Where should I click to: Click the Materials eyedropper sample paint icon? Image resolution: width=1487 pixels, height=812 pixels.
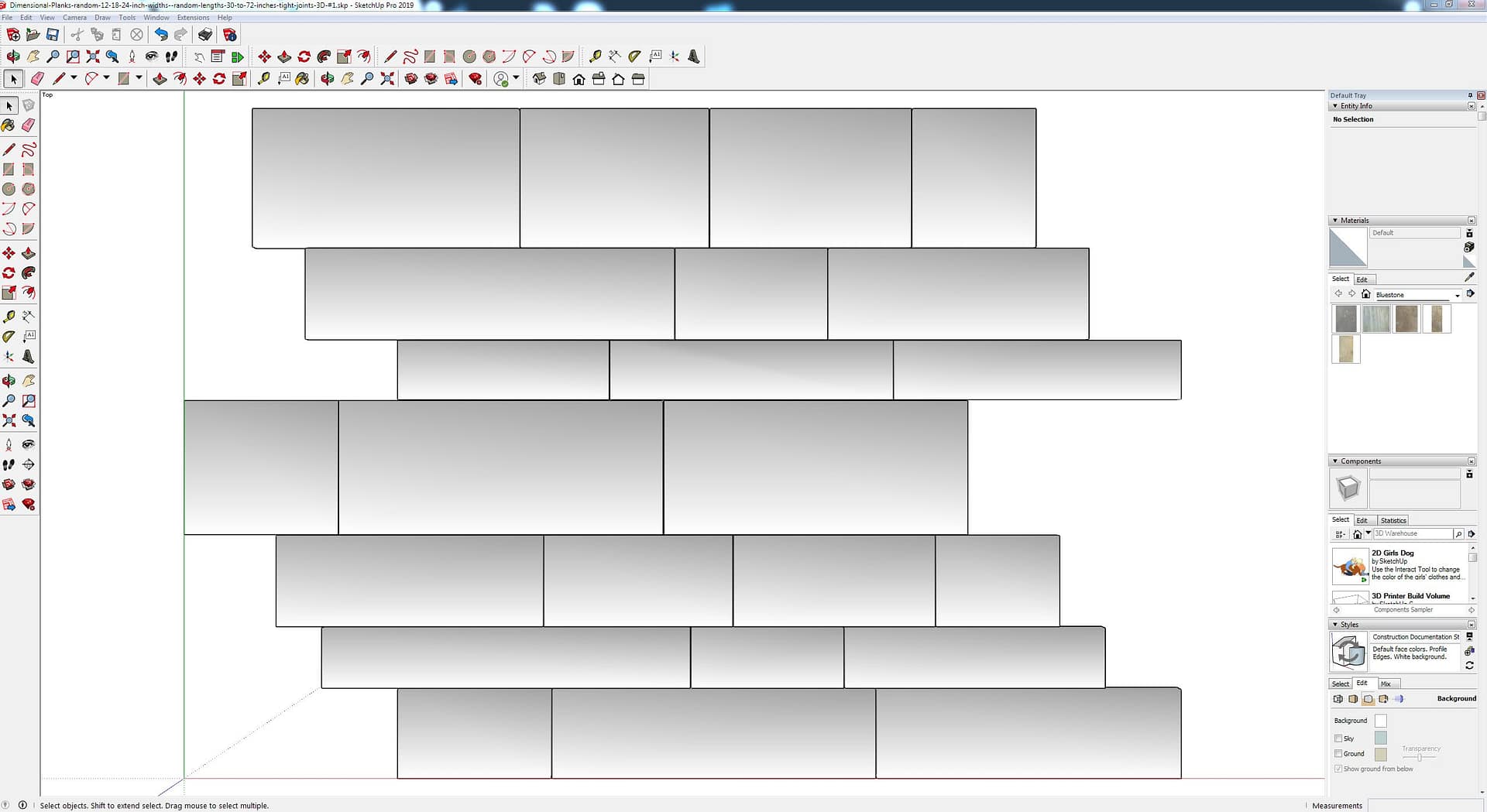[1469, 277]
